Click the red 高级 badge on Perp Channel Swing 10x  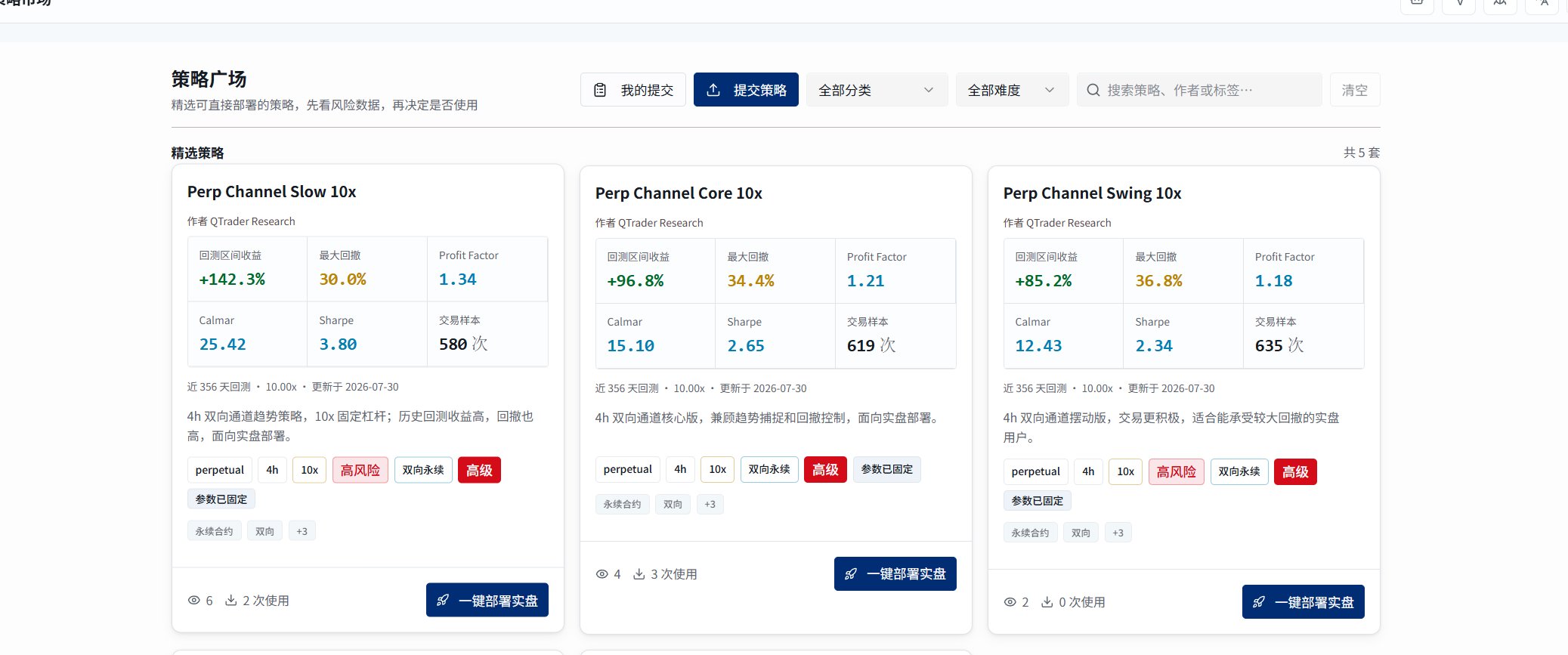pos(1295,471)
